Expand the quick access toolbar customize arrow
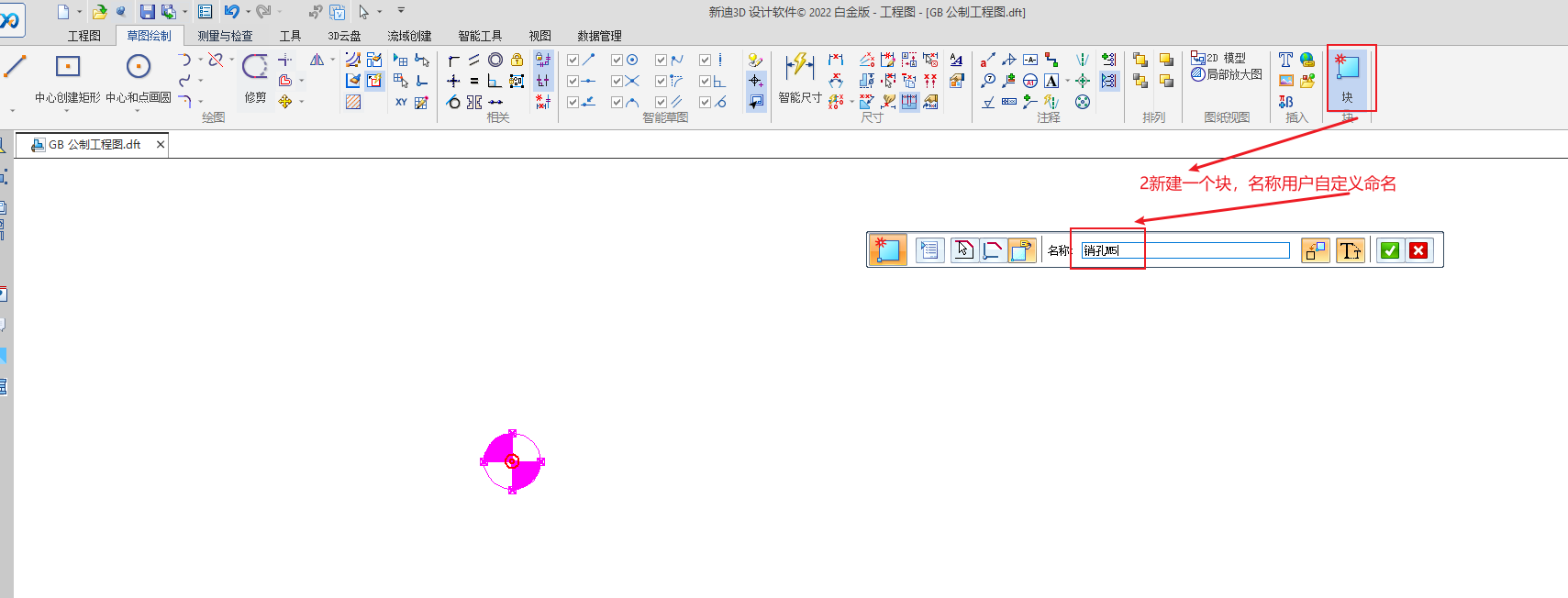The width and height of the screenshot is (1568, 598). coord(401,11)
